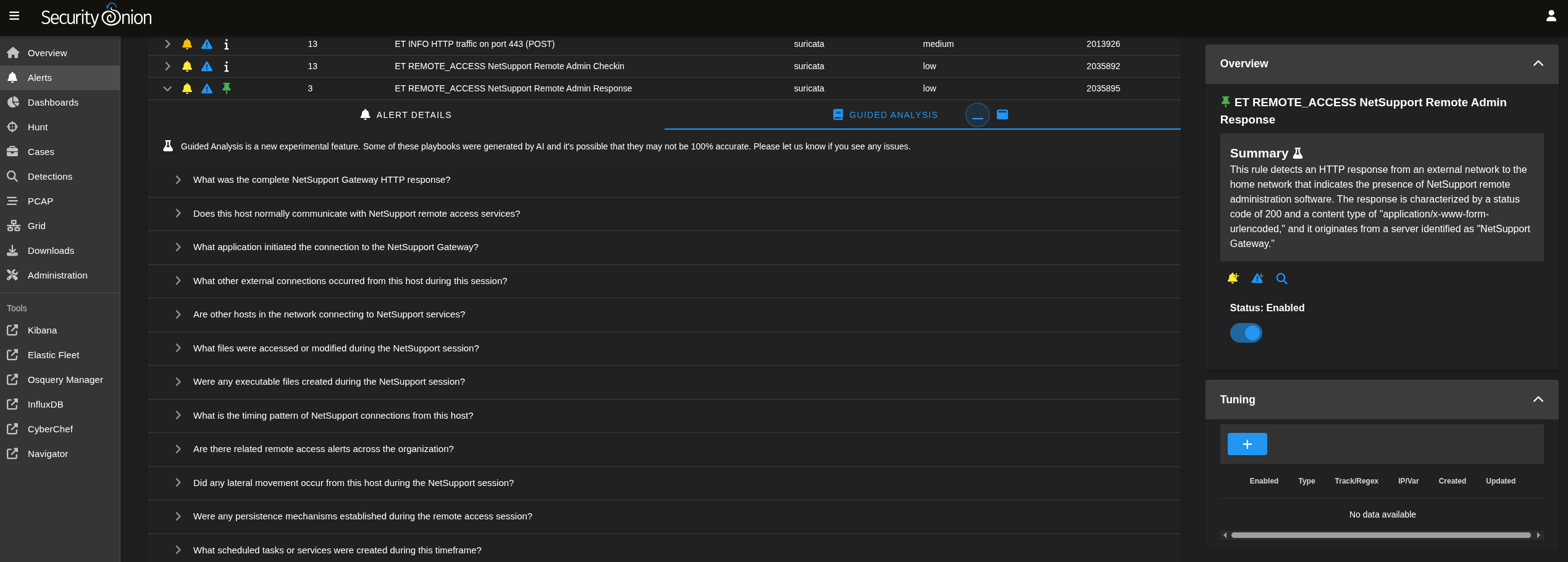Expand 'What is the timing pattern' question

[x=664, y=416]
